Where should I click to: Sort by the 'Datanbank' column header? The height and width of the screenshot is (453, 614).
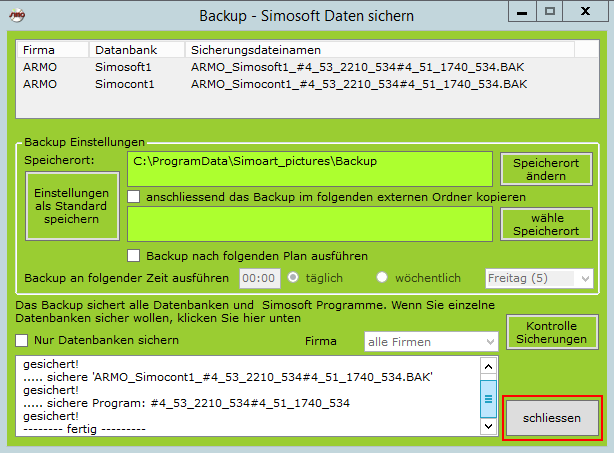coord(120,48)
